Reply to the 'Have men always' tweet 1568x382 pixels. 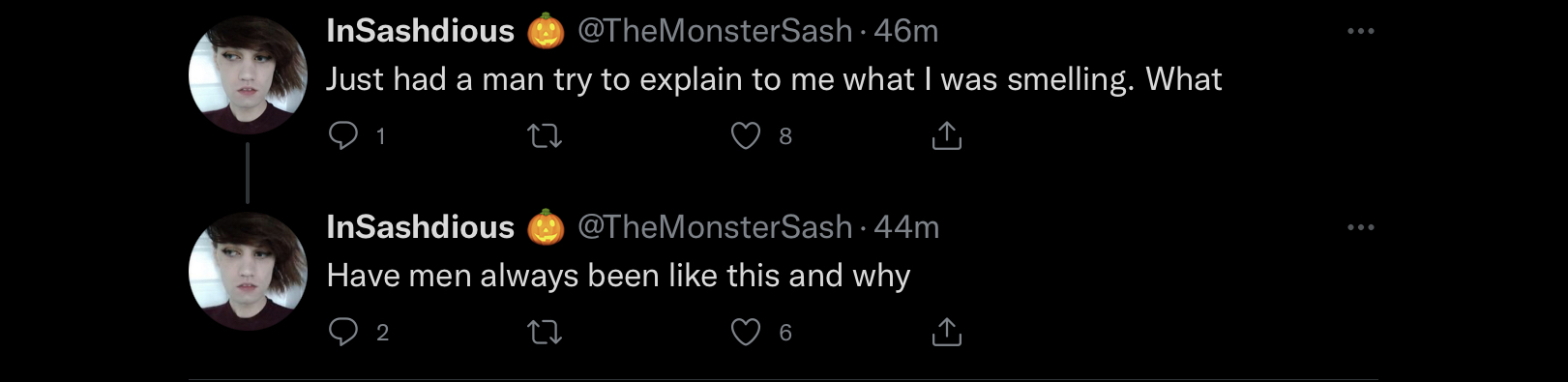(x=343, y=332)
